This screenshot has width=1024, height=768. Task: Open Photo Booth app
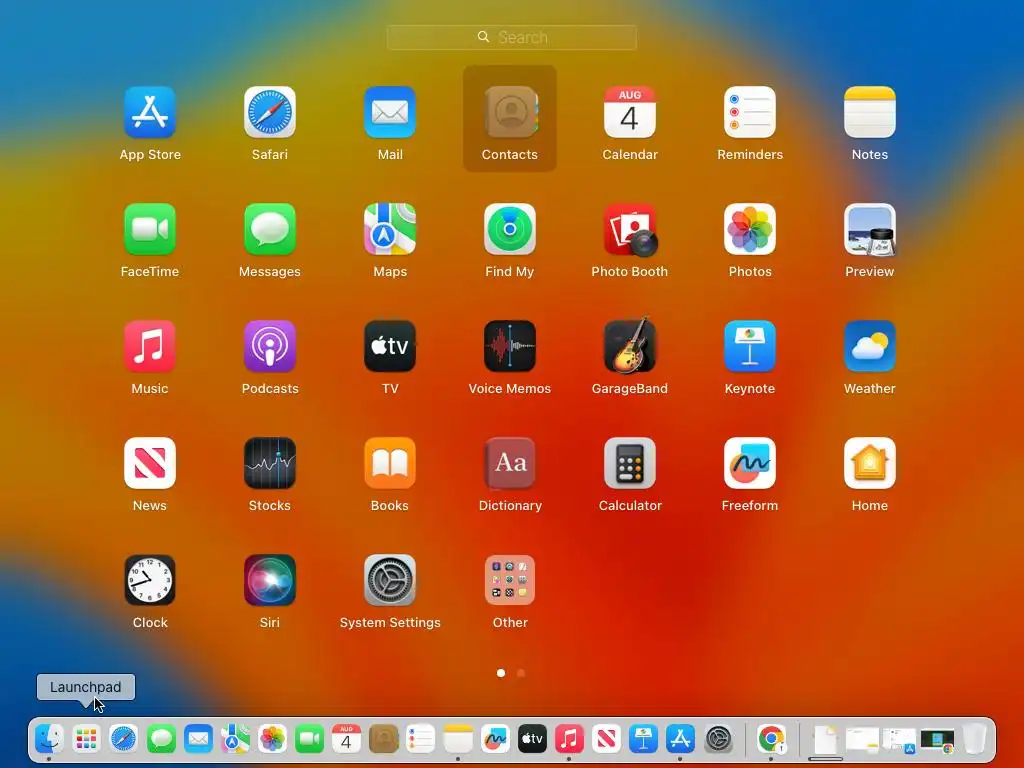coord(630,229)
